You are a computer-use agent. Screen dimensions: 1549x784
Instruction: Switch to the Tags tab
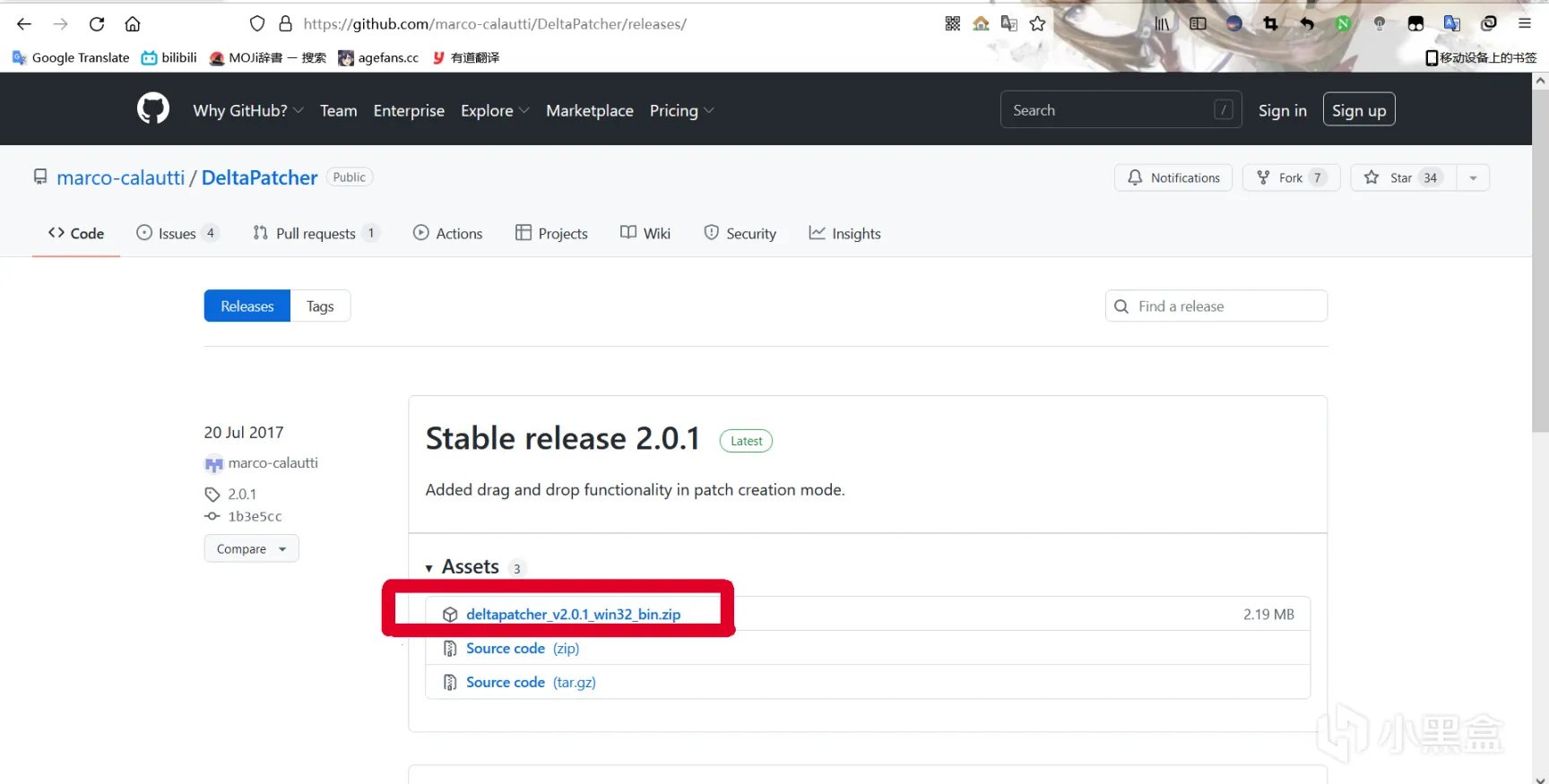320,306
